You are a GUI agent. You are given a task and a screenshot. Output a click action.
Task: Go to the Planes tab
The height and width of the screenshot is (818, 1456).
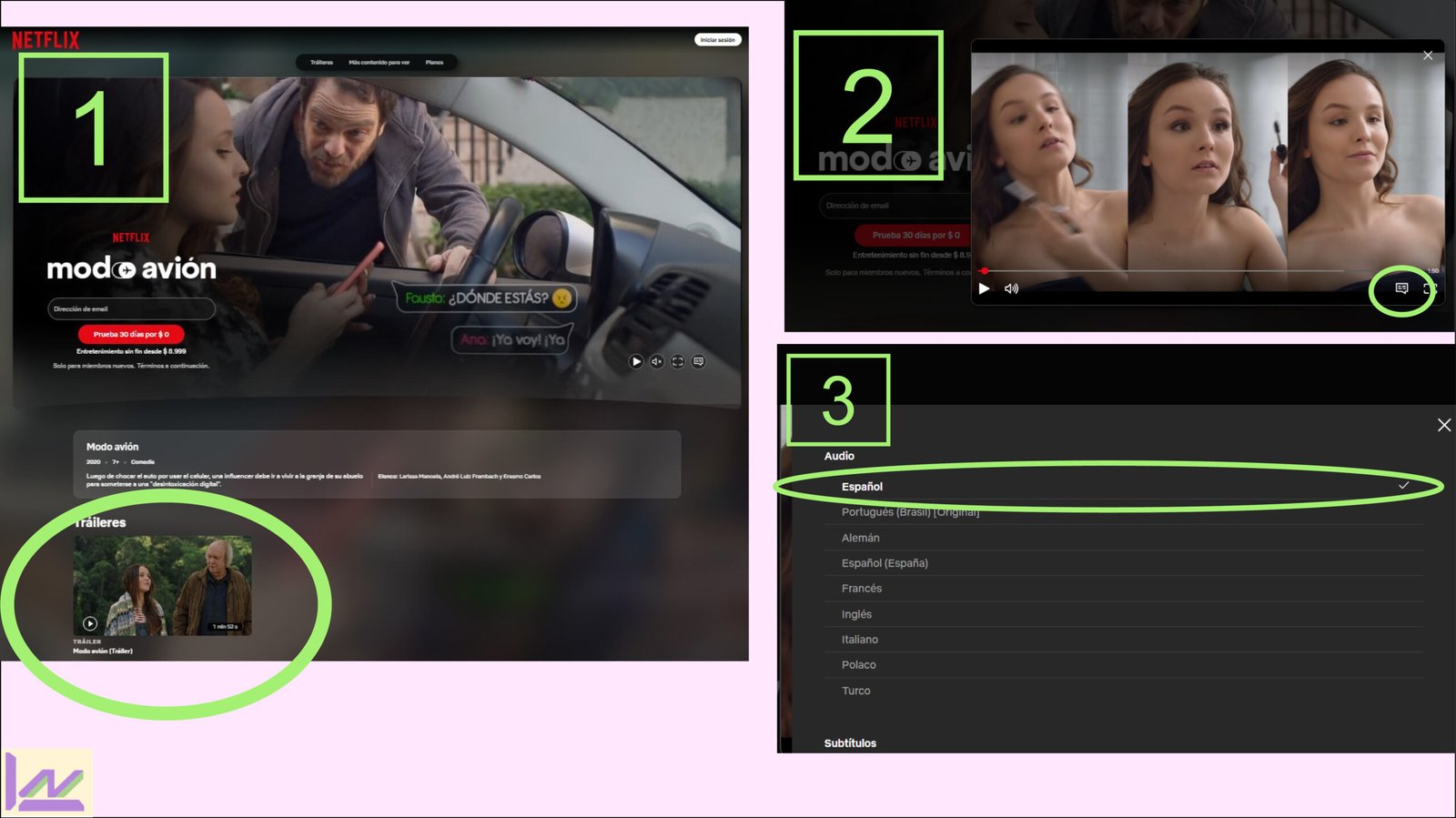434,63
